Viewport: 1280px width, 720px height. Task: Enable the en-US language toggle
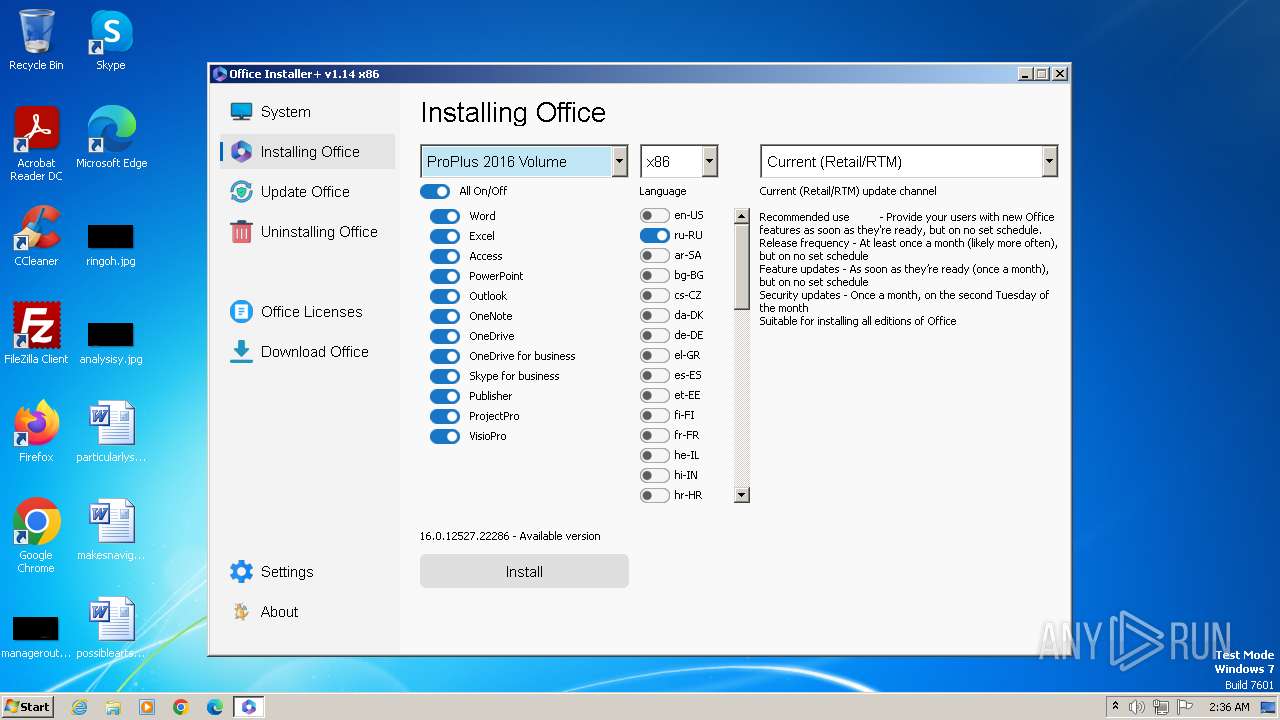click(x=655, y=215)
